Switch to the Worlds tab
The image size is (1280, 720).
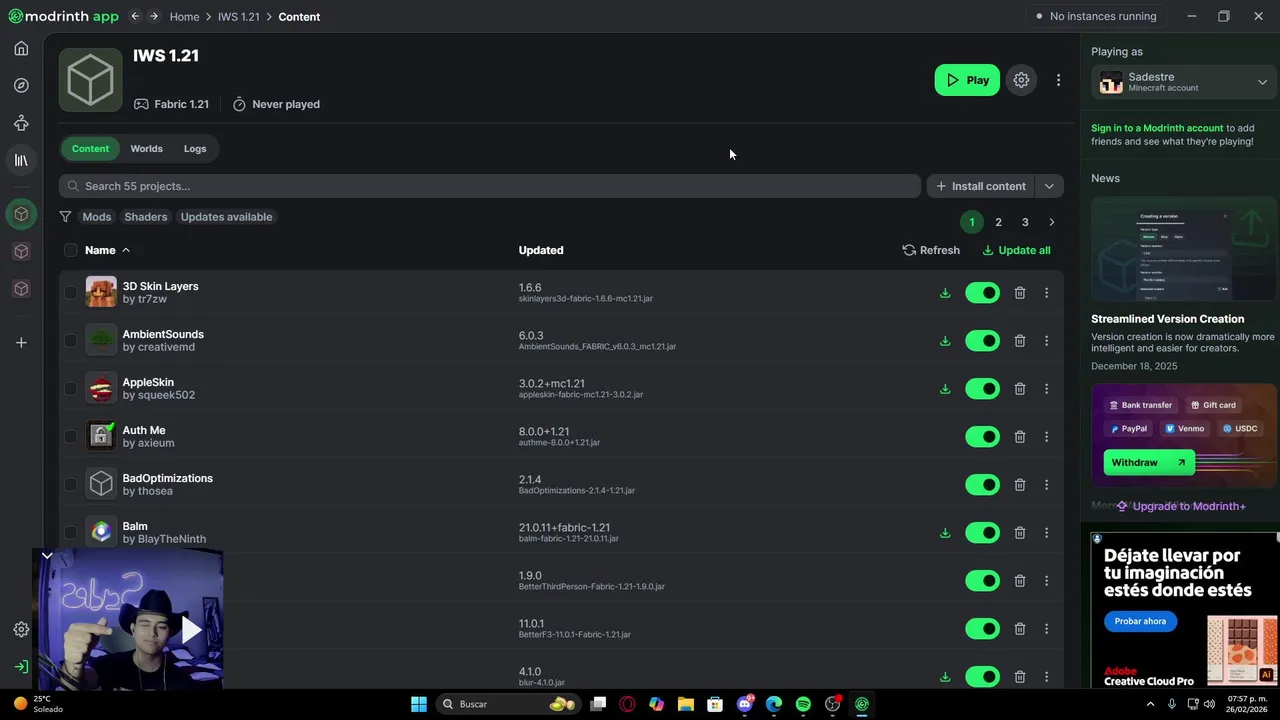[x=146, y=149]
